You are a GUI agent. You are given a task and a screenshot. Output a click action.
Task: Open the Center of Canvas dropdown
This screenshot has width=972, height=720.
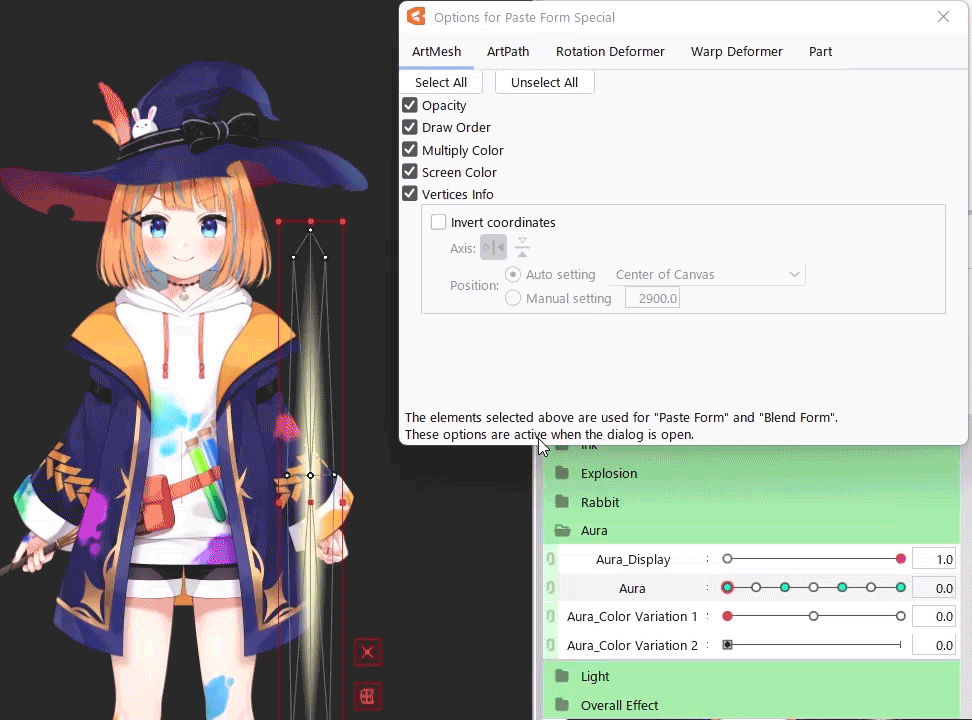(707, 274)
